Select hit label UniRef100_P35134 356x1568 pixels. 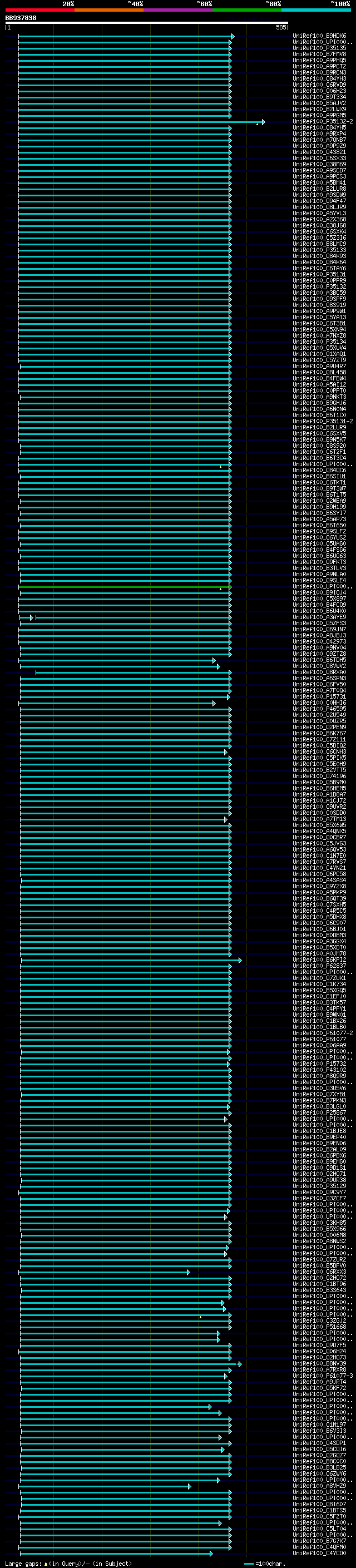[x=319, y=342]
